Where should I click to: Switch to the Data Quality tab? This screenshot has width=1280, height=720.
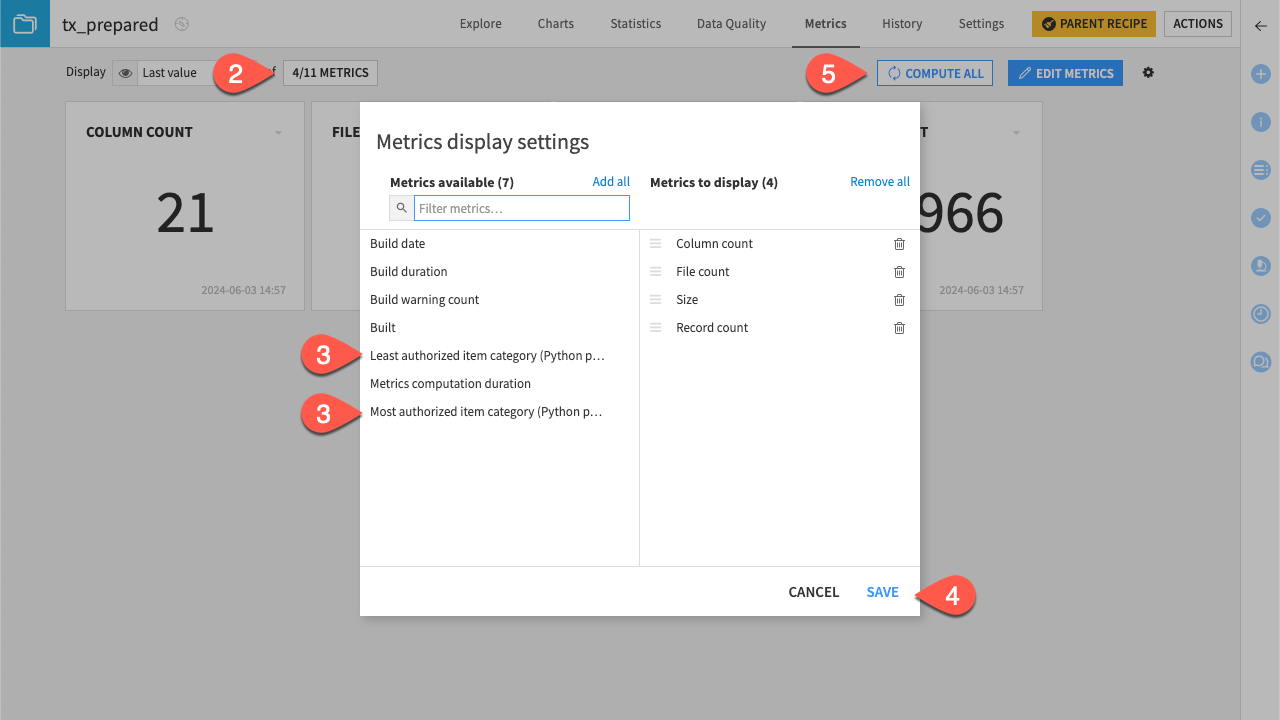pos(731,23)
